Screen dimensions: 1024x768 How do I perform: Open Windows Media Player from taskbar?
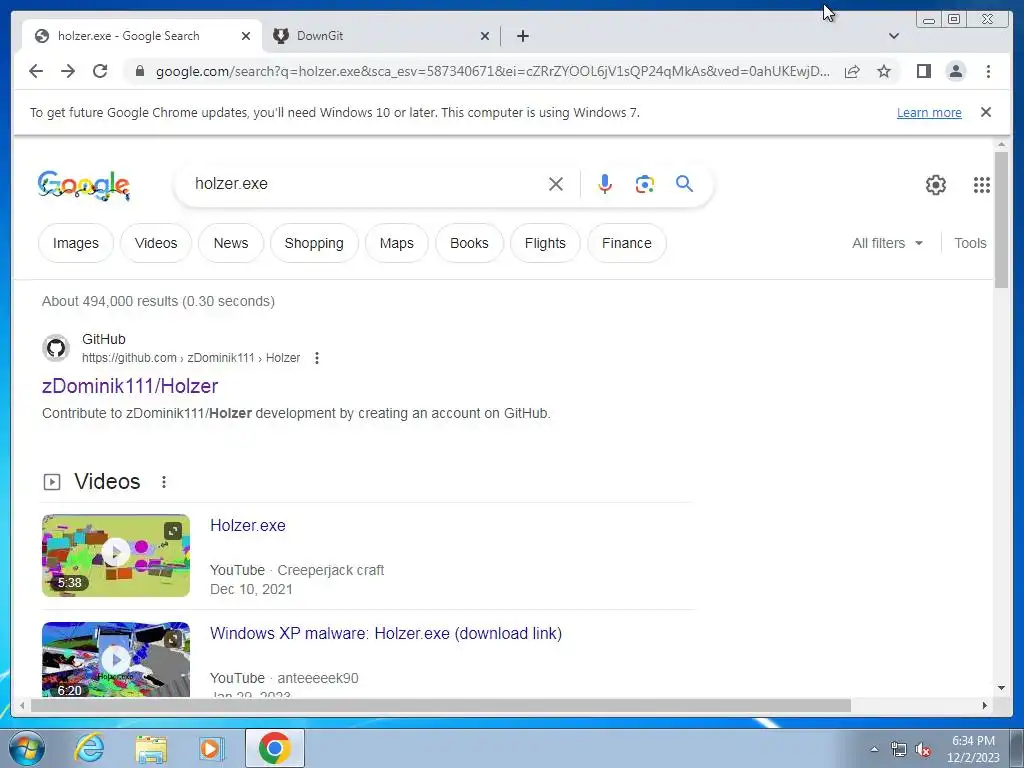[211, 748]
